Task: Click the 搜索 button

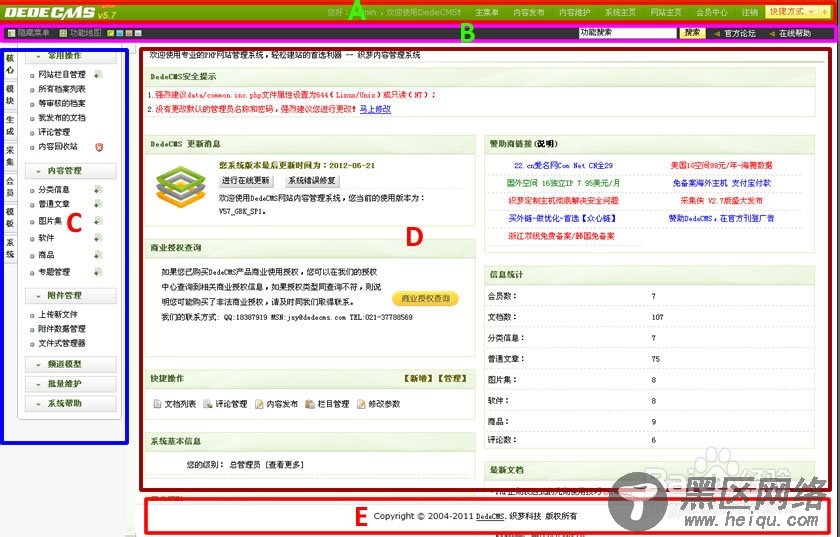Action: [692, 33]
